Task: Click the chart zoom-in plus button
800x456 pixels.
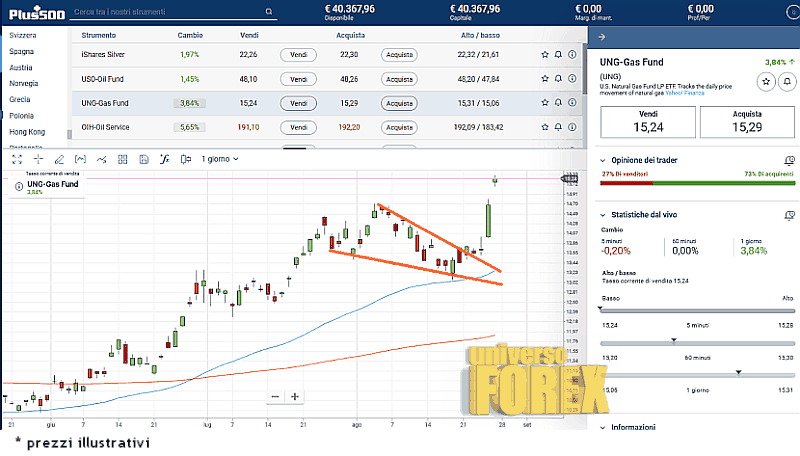Action: point(295,397)
